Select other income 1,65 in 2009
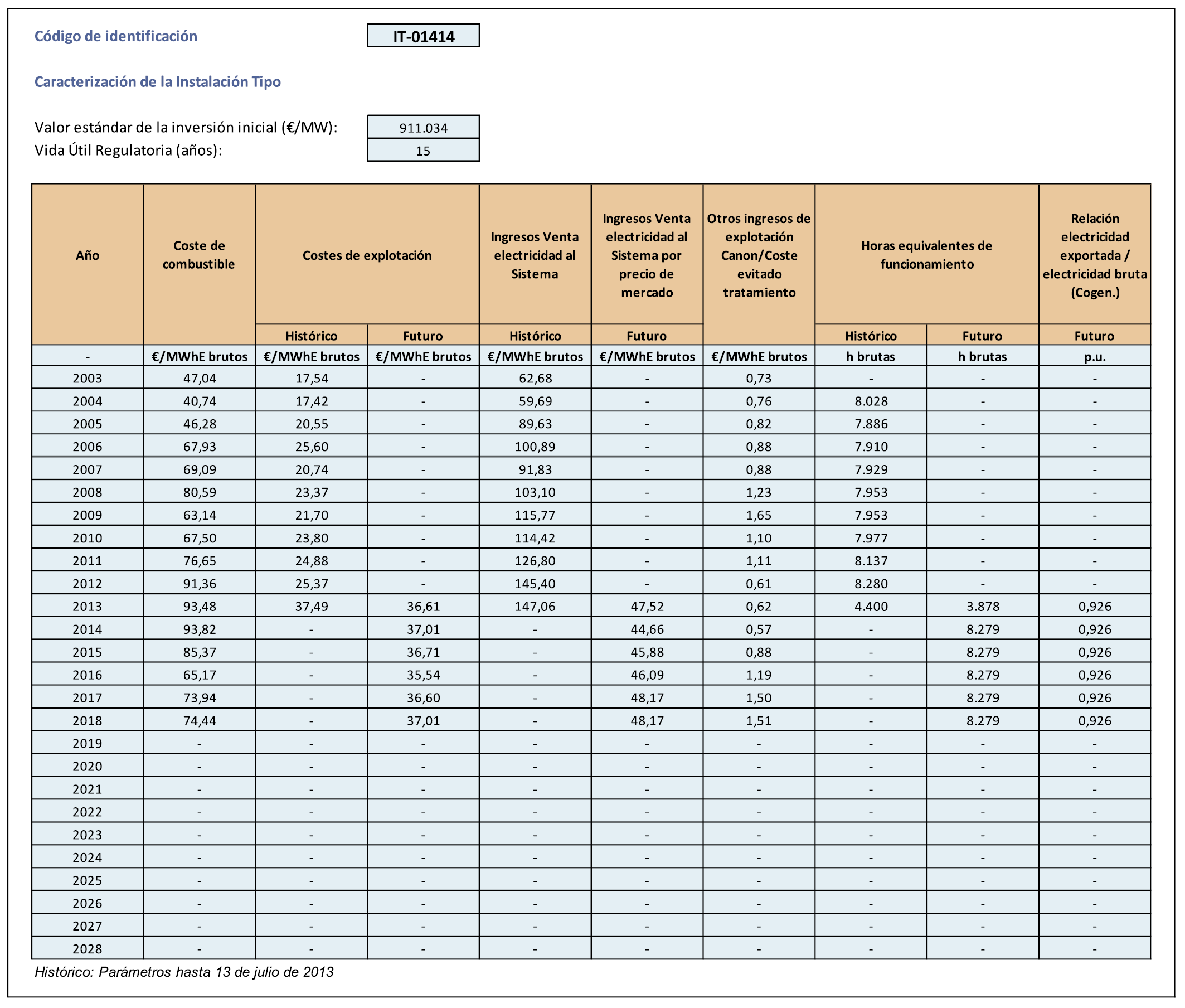This screenshot has width=1185, height=1008. click(759, 515)
